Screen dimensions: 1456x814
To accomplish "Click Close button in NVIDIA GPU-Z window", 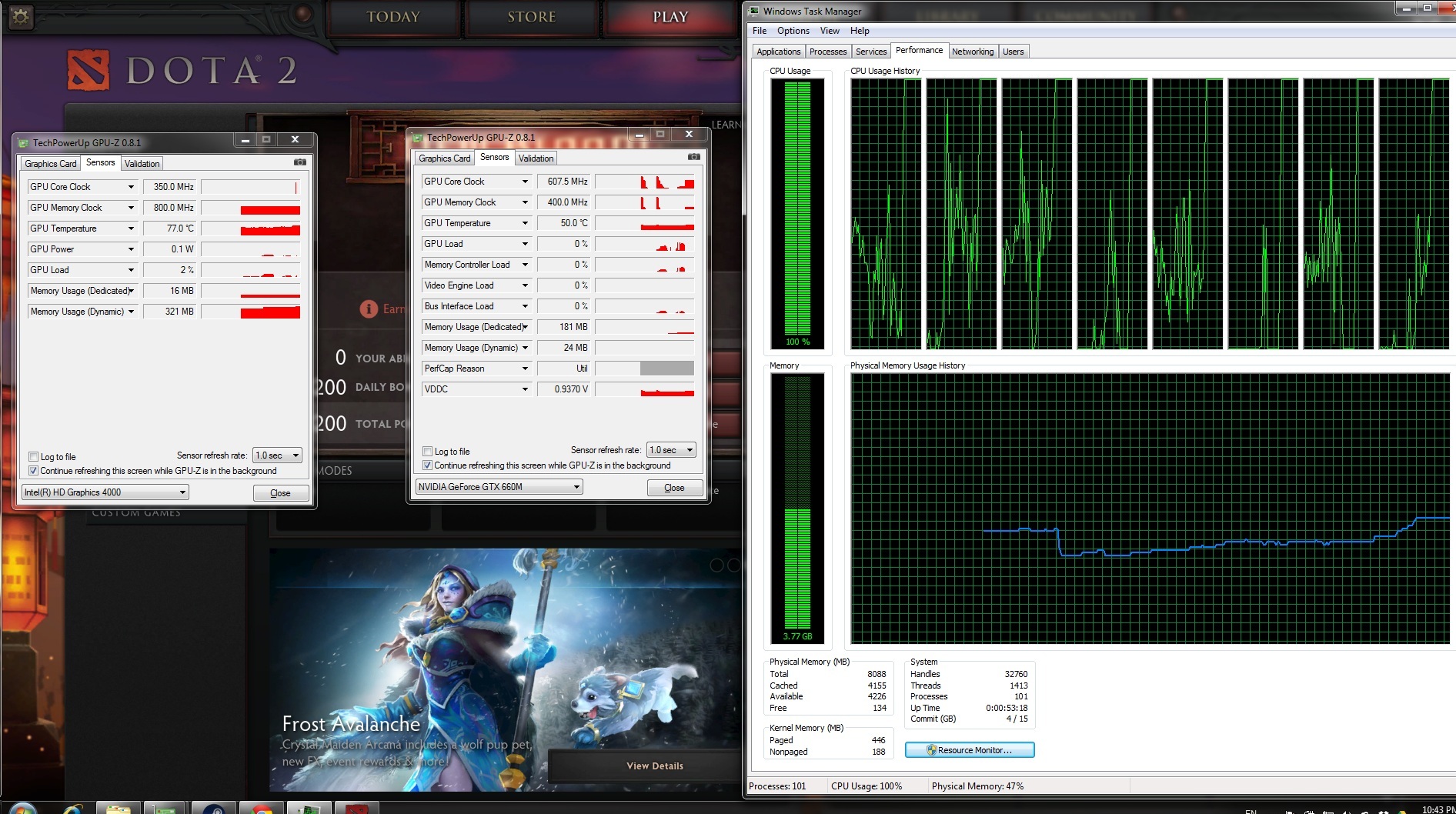I will coord(675,488).
